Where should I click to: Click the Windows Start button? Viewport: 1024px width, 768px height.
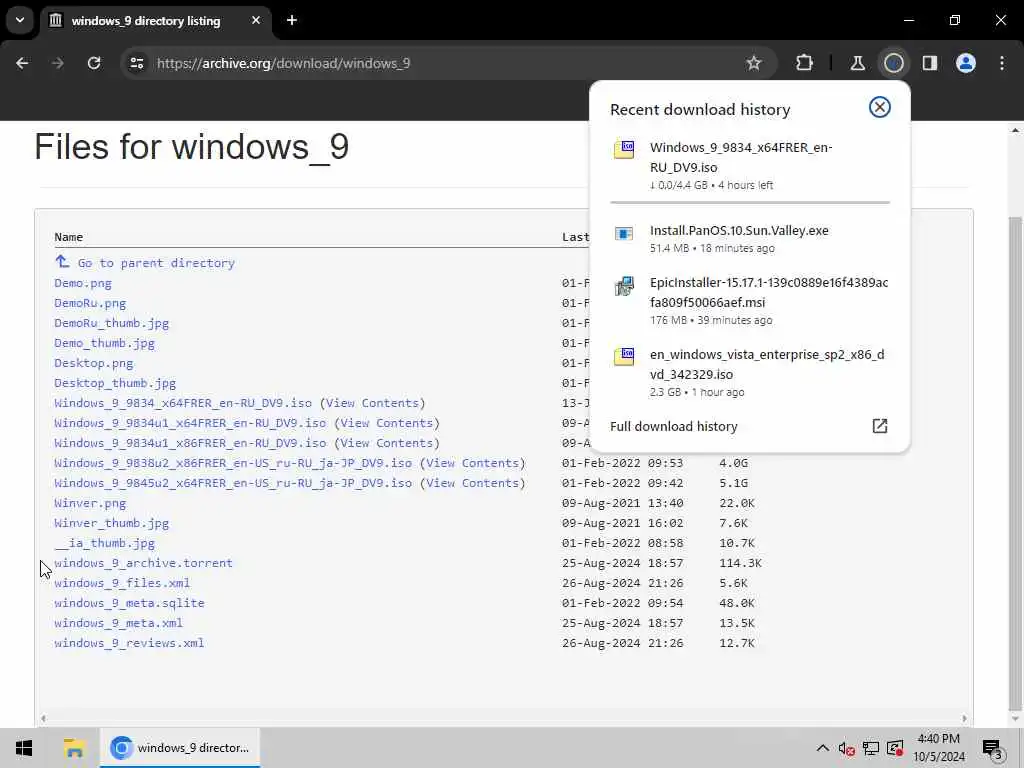24,748
